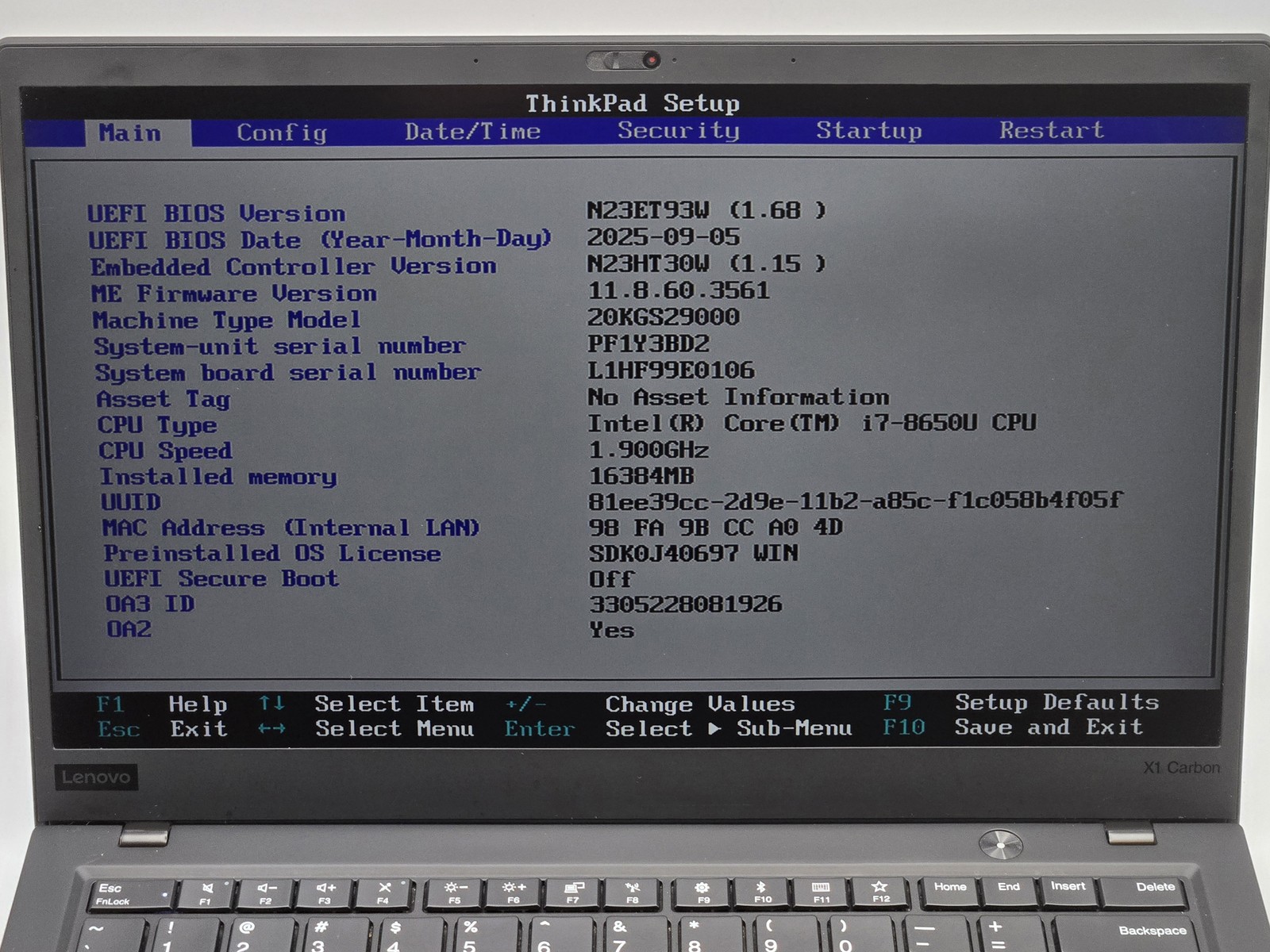Click the F10 key hint
The image size is (1270, 952).
pos(905,727)
